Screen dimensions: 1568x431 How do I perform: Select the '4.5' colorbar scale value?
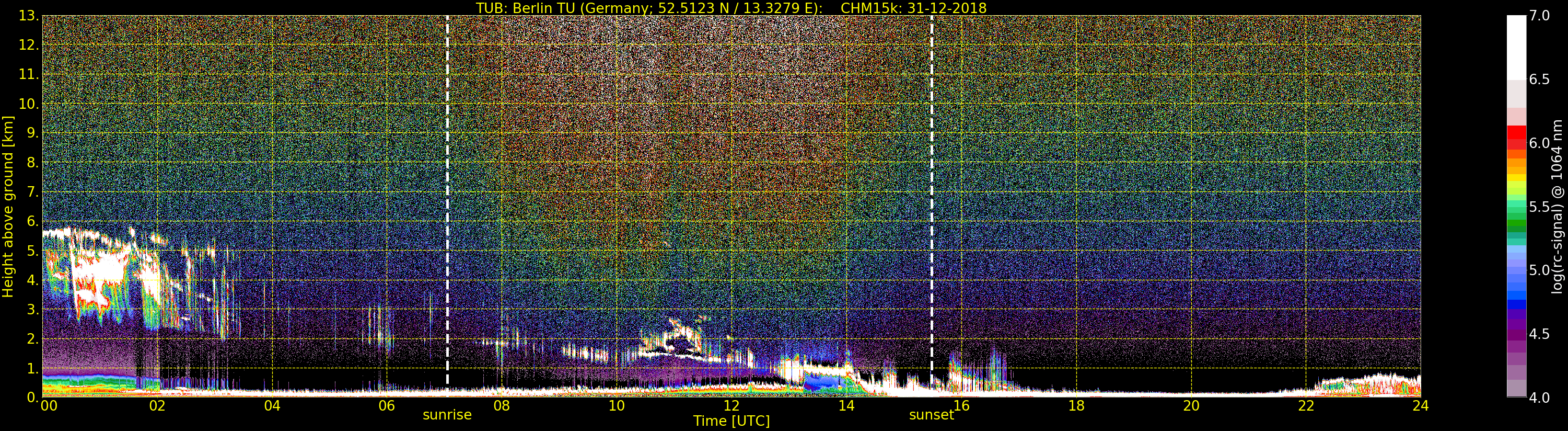pos(1539,334)
